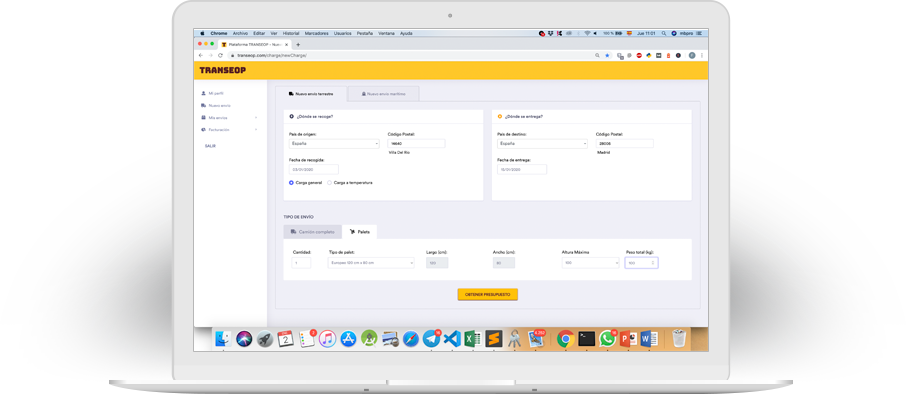This screenshot has height=394, width=906.
Task: Open Safari from the dock
Action: click(411, 339)
